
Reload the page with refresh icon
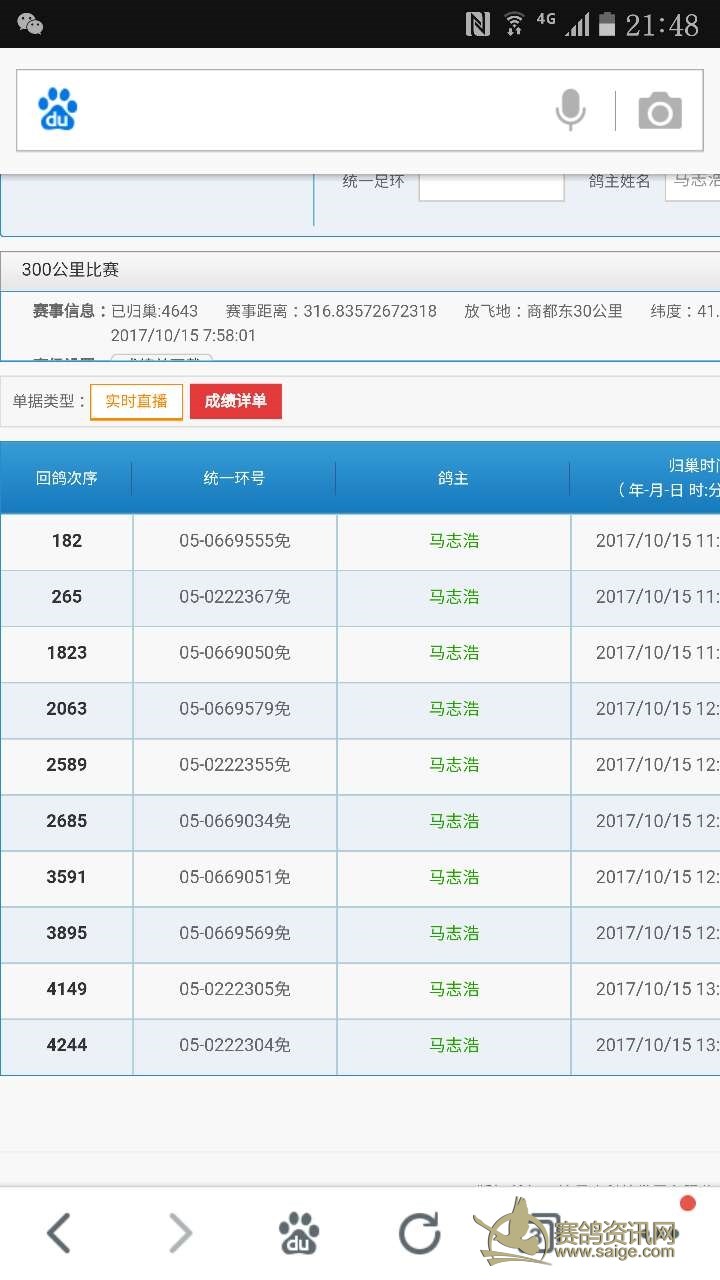coord(419,1233)
